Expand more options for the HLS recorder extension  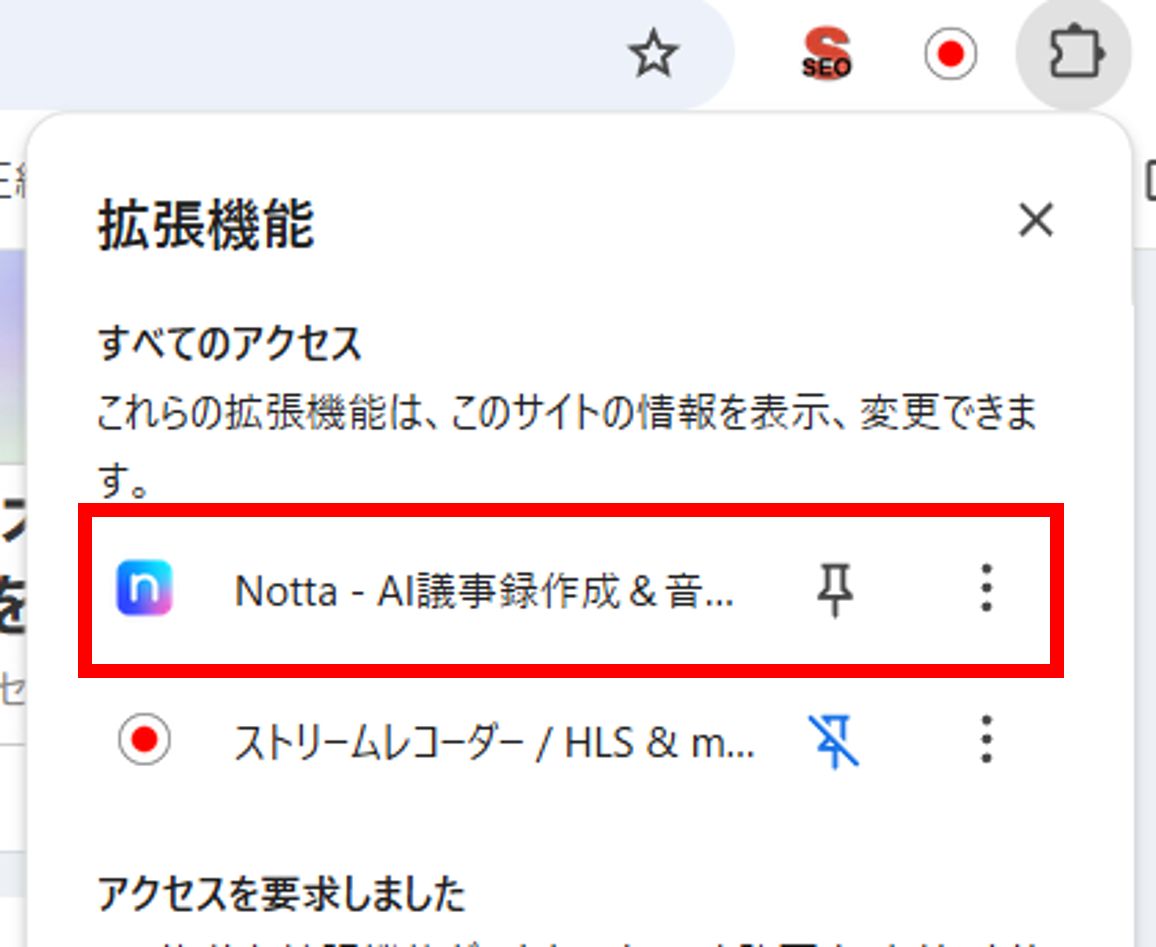pyautogui.click(x=986, y=740)
